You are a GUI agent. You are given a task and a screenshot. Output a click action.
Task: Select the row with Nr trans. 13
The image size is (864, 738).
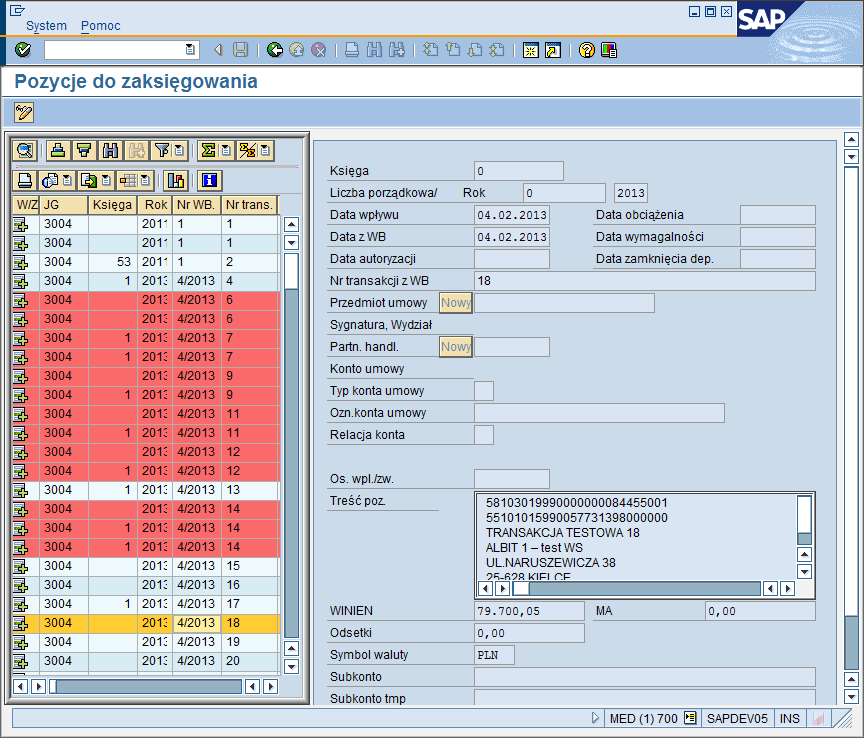point(146,490)
